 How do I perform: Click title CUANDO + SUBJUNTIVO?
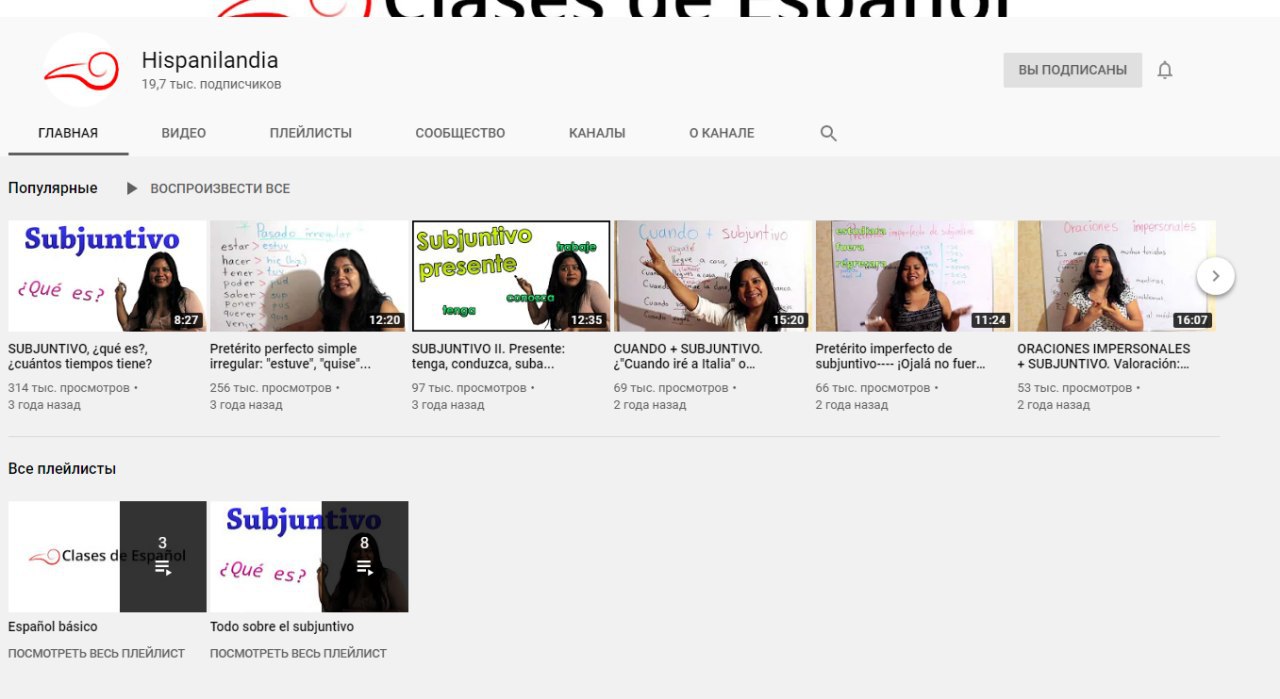coord(689,356)
